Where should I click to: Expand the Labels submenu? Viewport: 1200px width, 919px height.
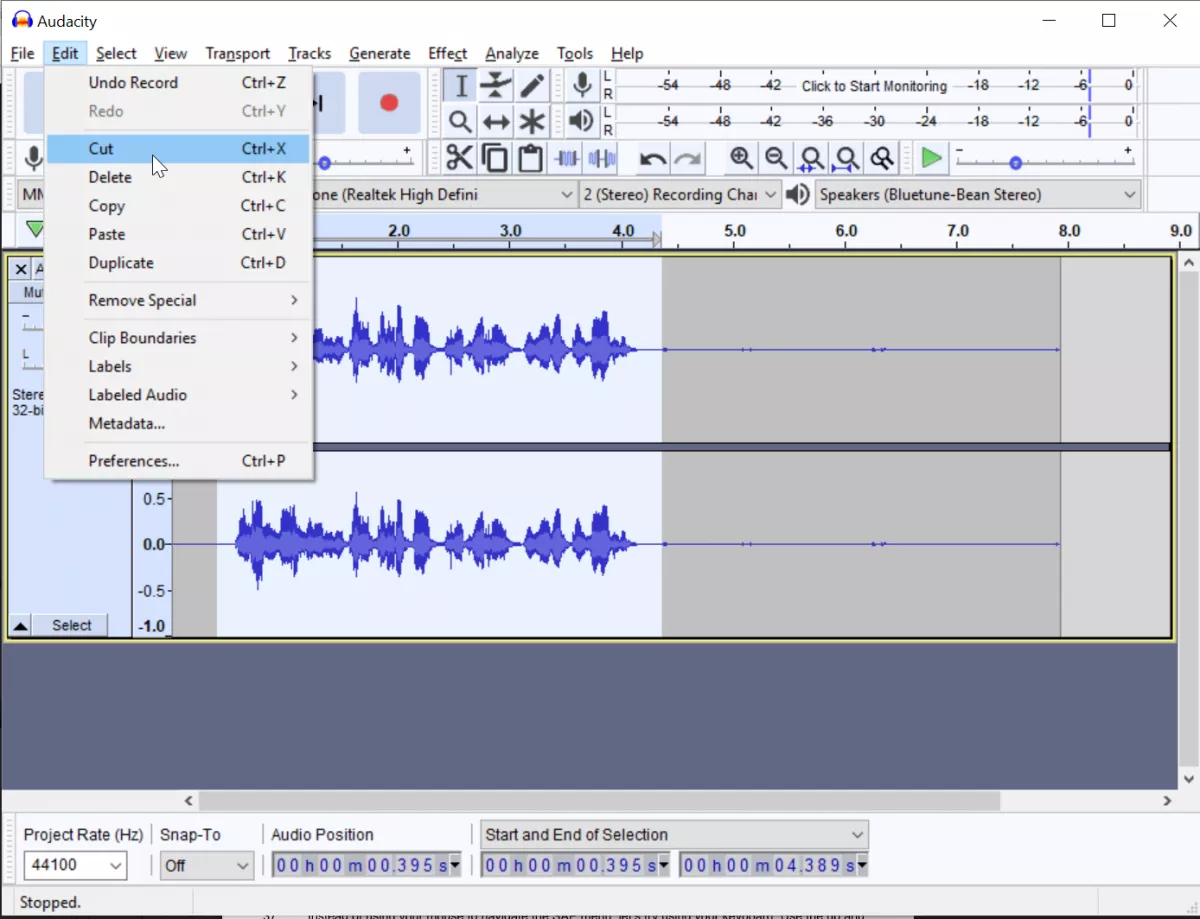(x=179, y=366)
